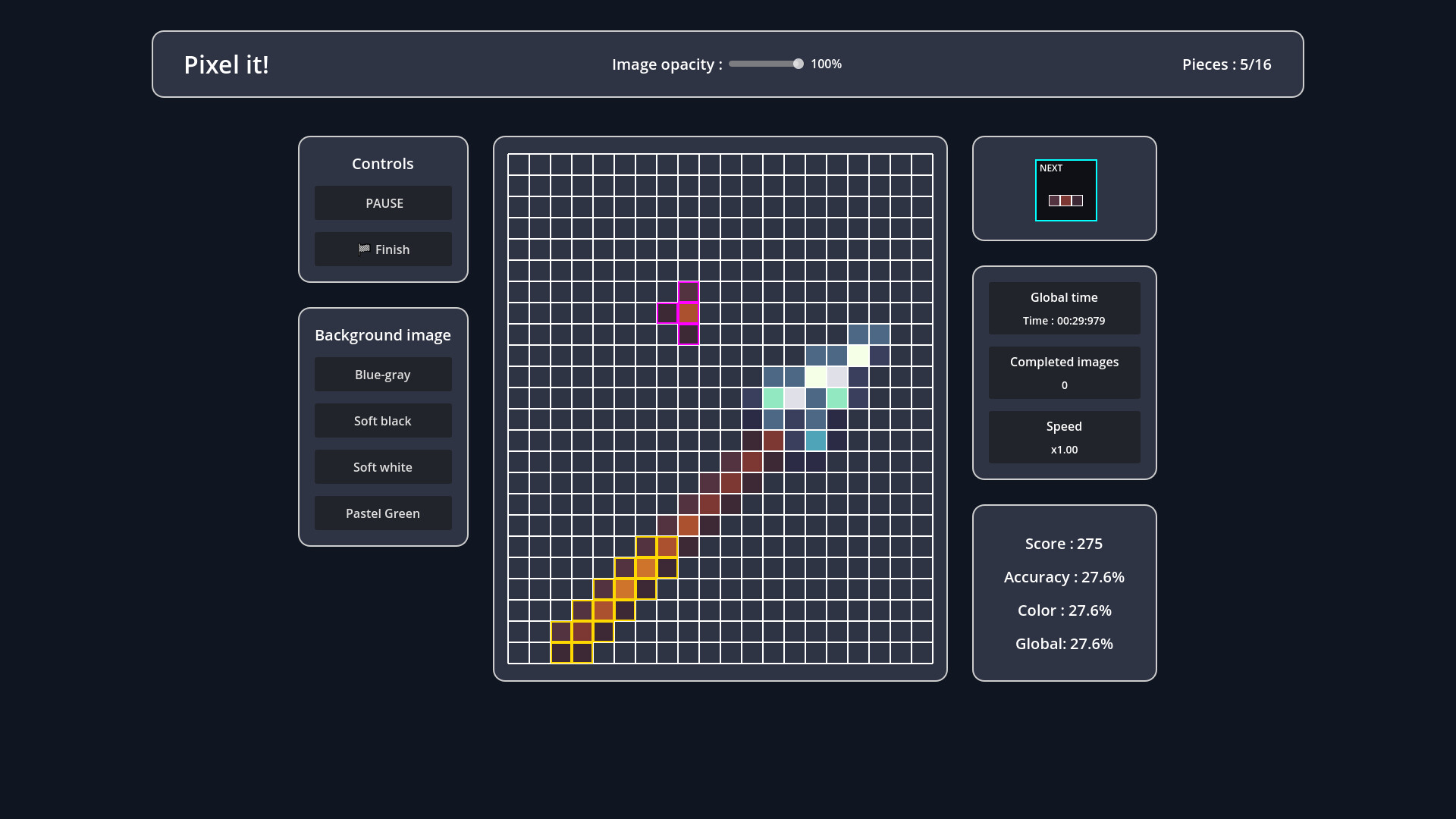Select the Blue-gray background option
1456x819 pixels.
point(383,374)
